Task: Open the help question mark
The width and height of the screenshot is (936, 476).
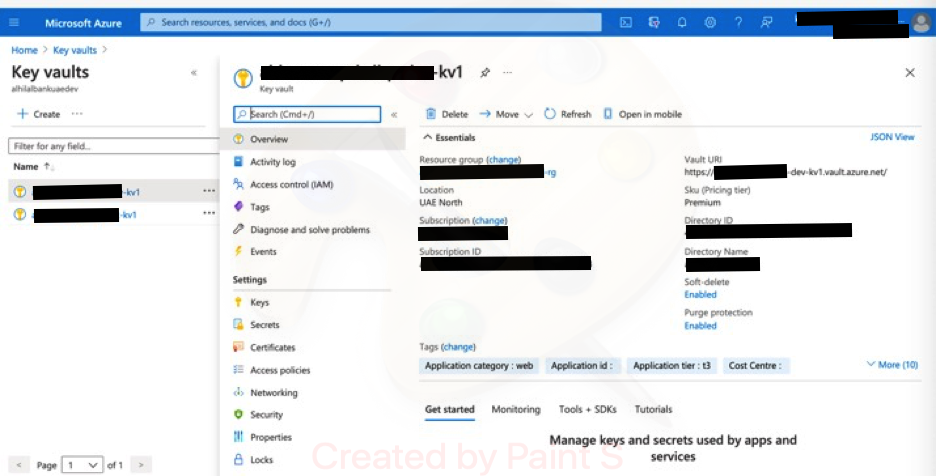Action: [738, 23]
